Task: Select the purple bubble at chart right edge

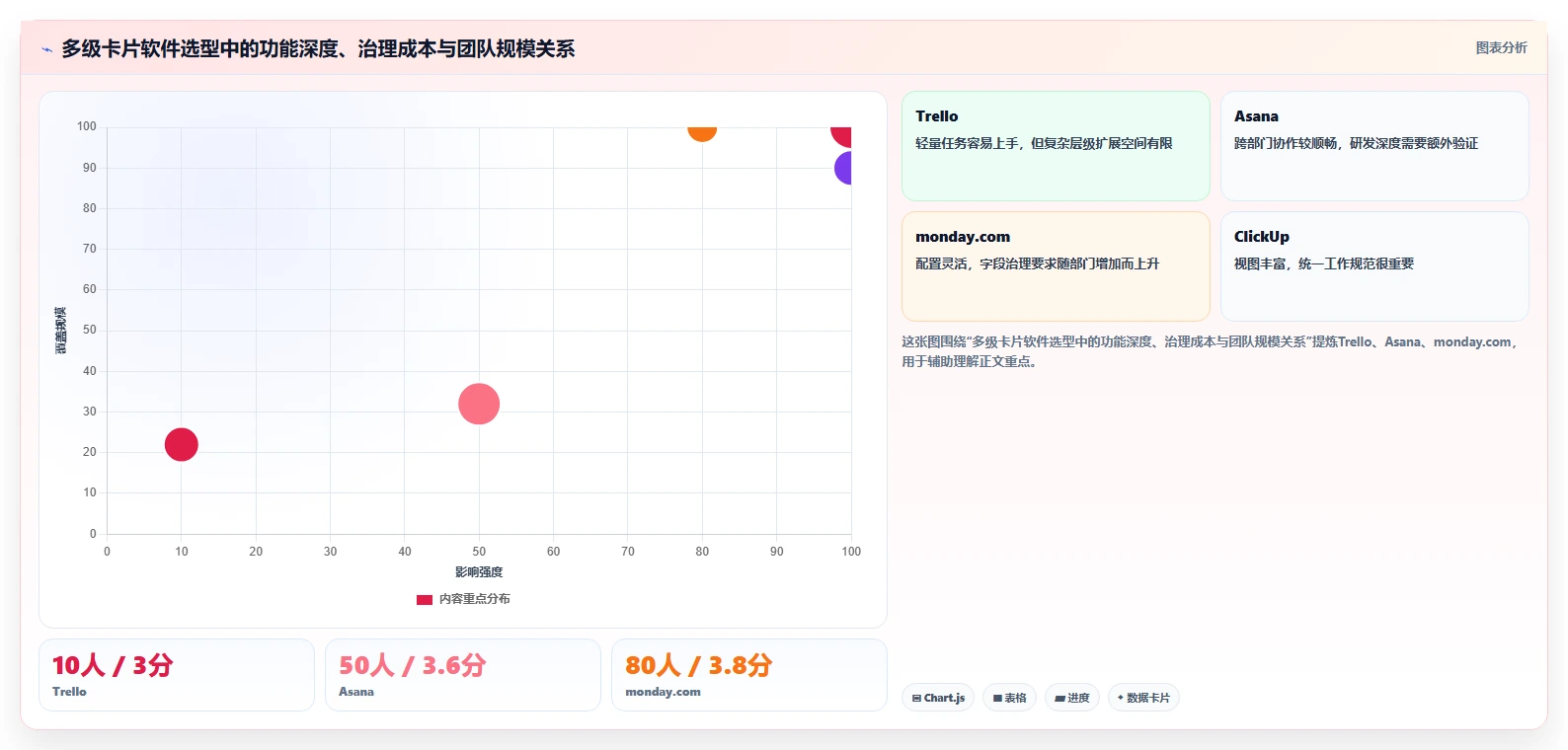Action: [x=843, y=168]
